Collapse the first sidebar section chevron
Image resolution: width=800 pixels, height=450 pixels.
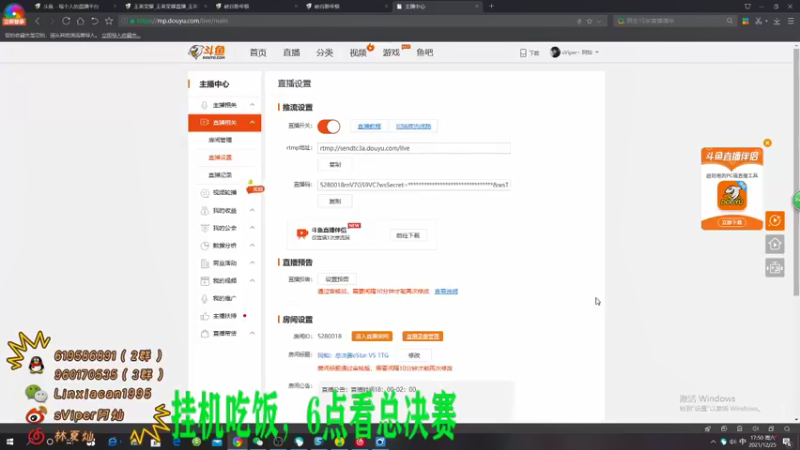click(252, 105)
